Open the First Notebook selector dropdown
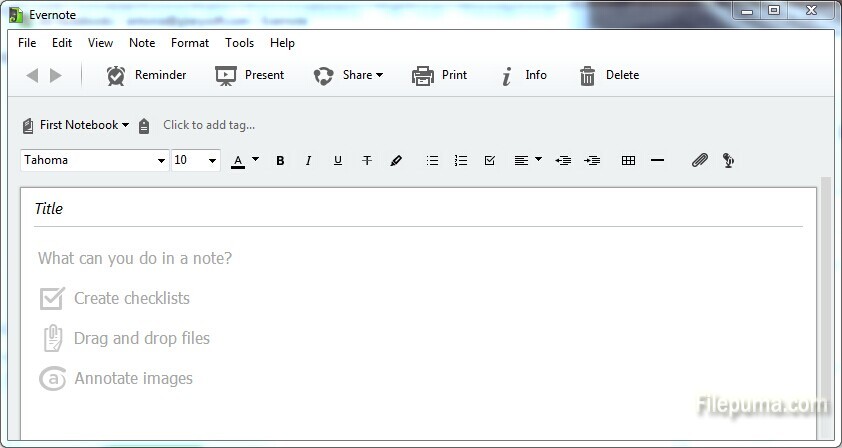Viewport: 842px width, 448px height. (x=84, y=125)
